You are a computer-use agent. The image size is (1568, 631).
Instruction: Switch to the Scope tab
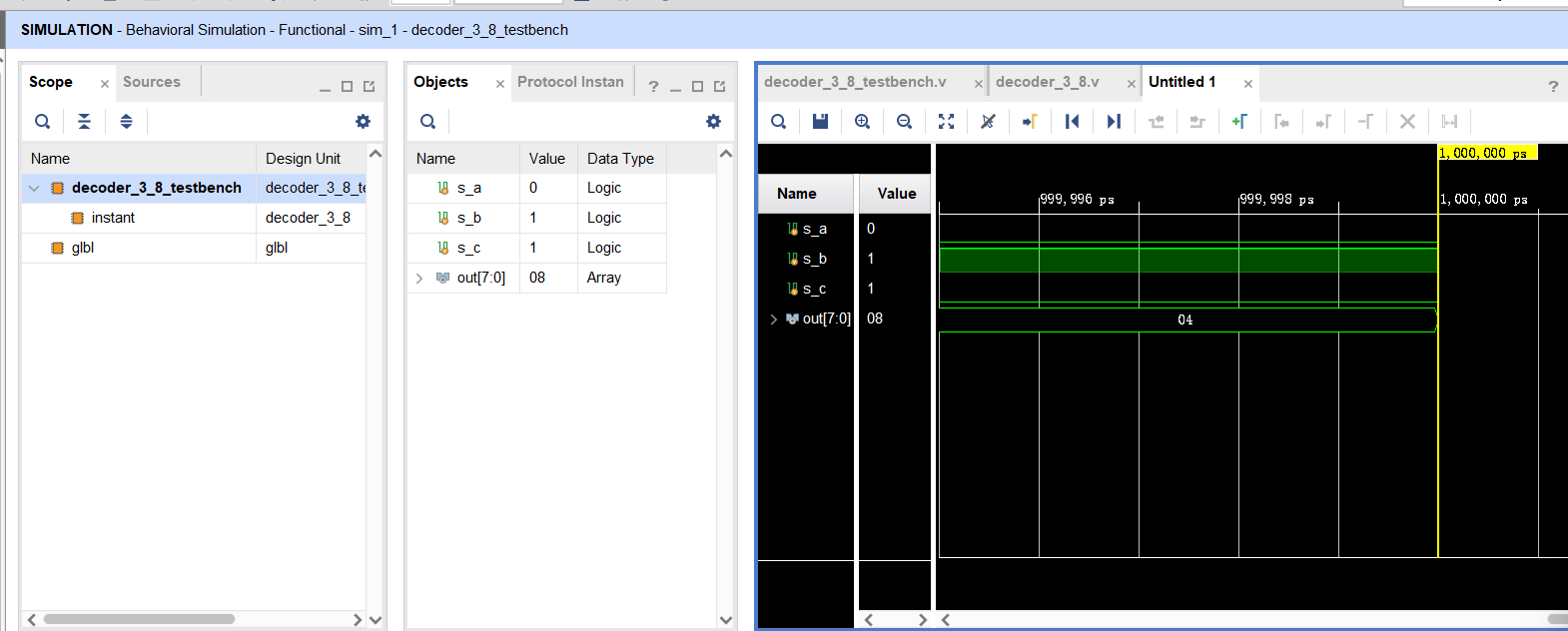[x=51, y=82]
